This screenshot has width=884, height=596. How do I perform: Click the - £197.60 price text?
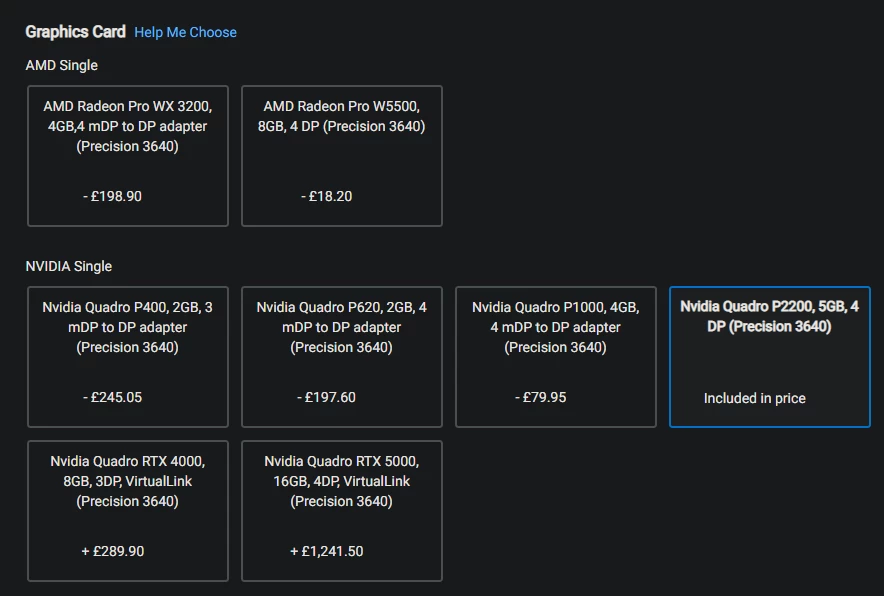(x=326, y=397)
